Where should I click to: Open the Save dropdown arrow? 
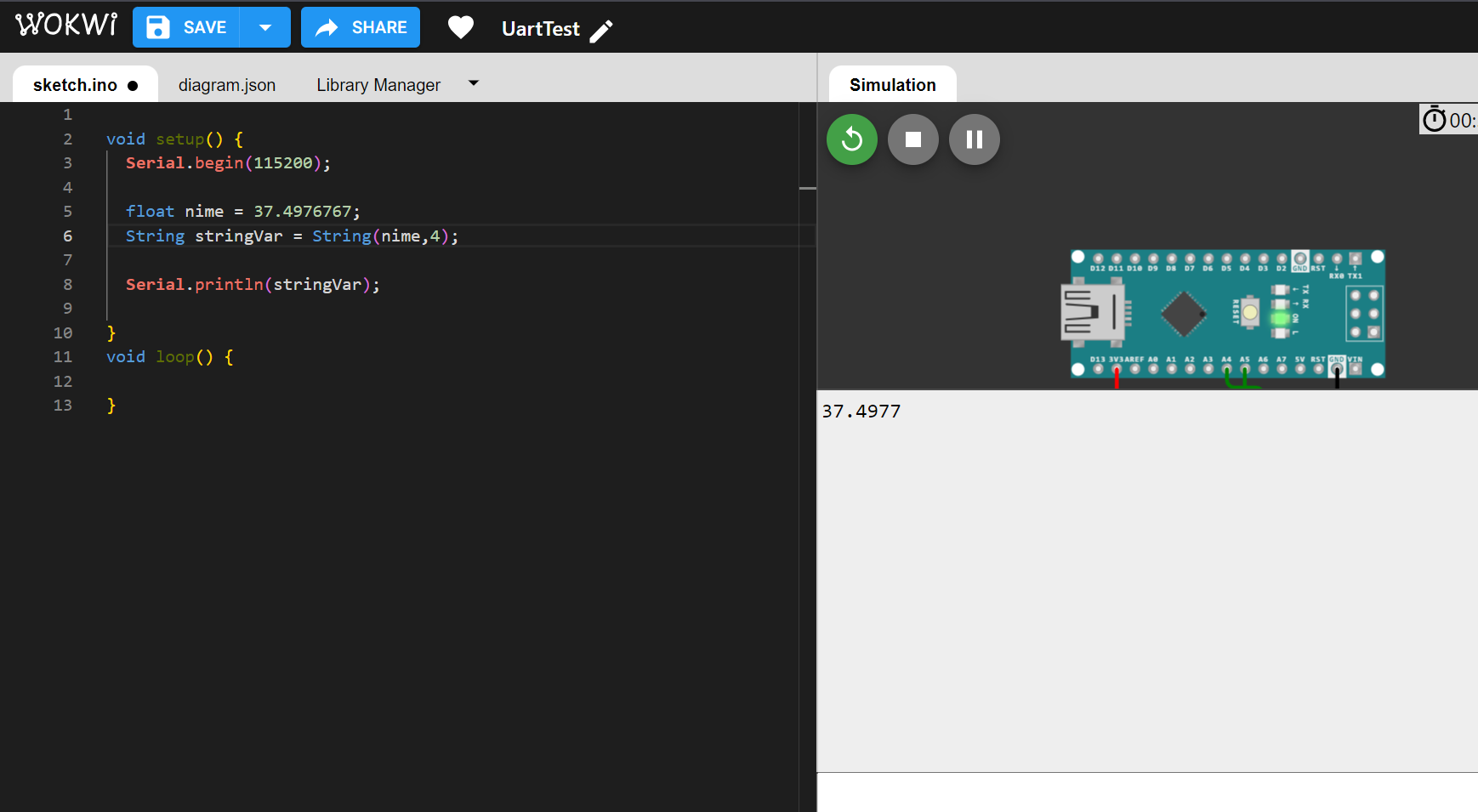tap(265, 27)
